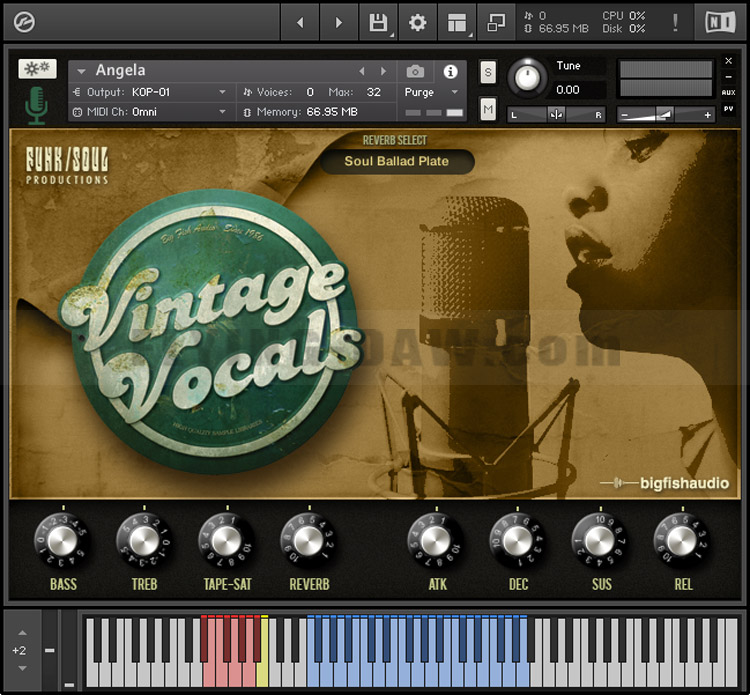Click the SUS knob
This screenshot has height=695, width=750.
599,540
